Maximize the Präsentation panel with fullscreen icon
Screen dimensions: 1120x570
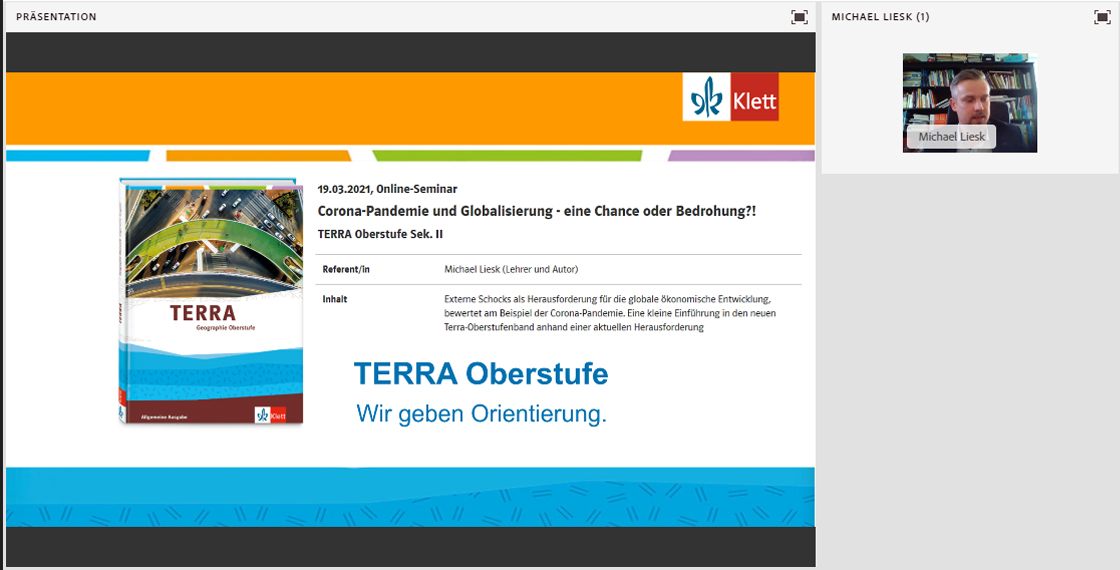coord(799,16)
